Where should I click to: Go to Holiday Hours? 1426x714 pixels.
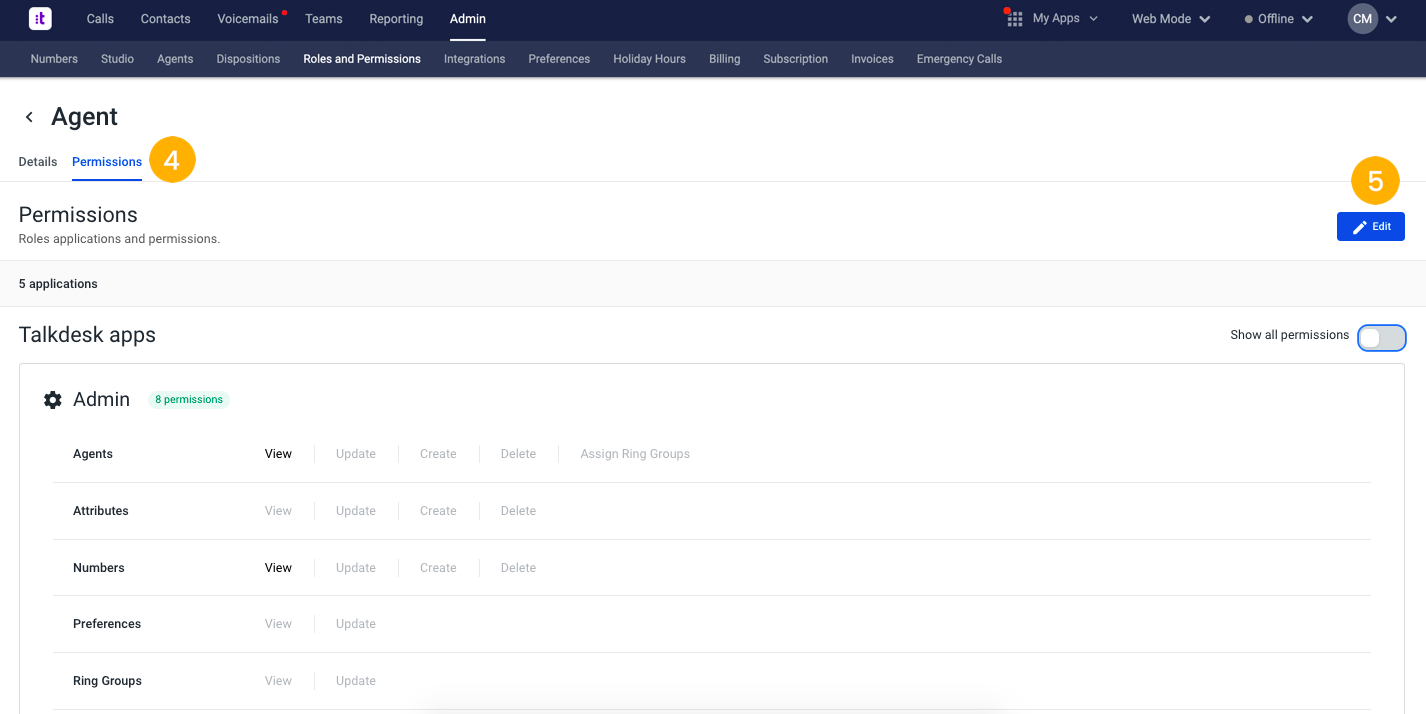pos(650,59)
